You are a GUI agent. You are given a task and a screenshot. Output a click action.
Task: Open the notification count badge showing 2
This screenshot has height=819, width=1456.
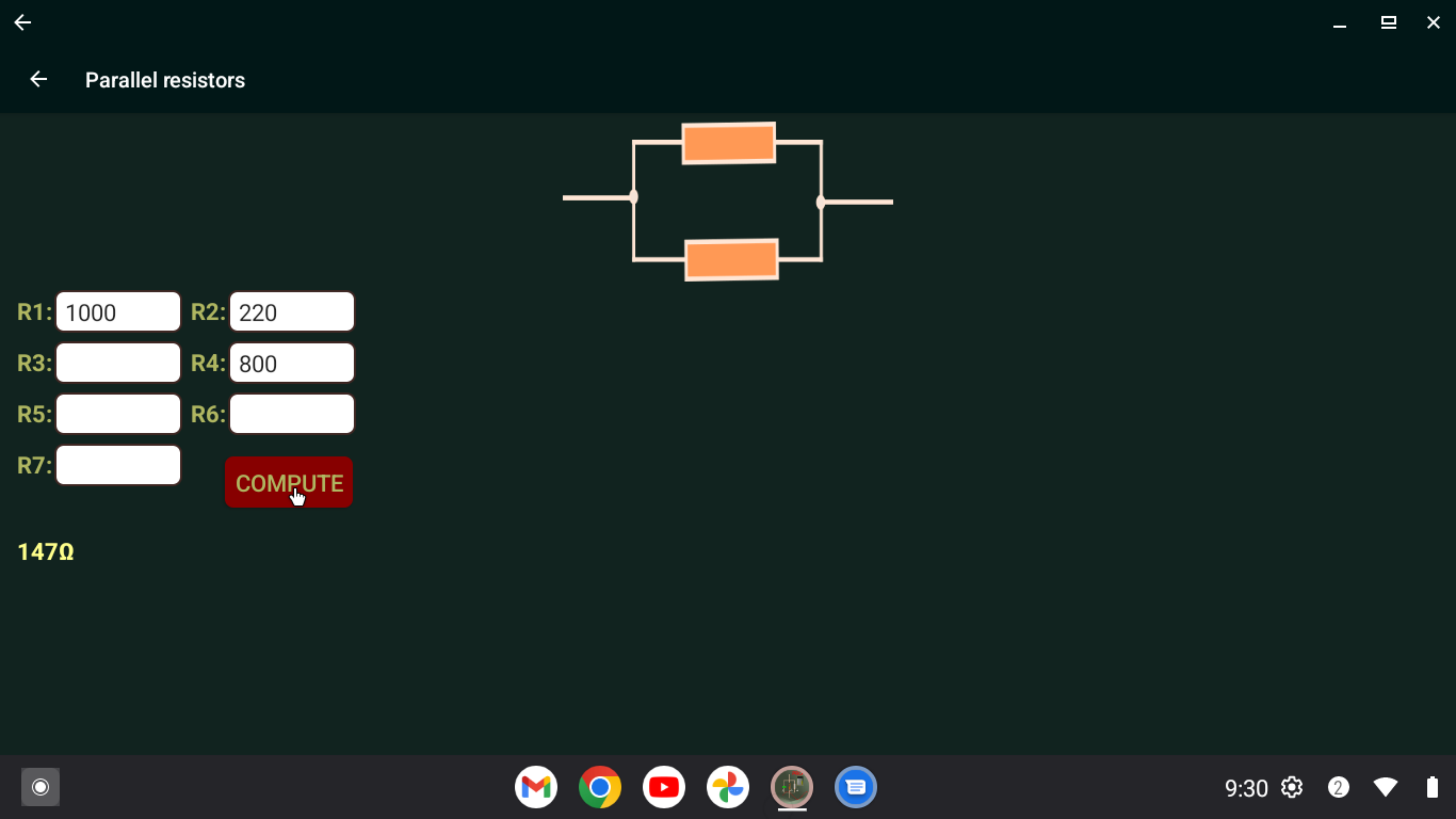coord(1338,788)
